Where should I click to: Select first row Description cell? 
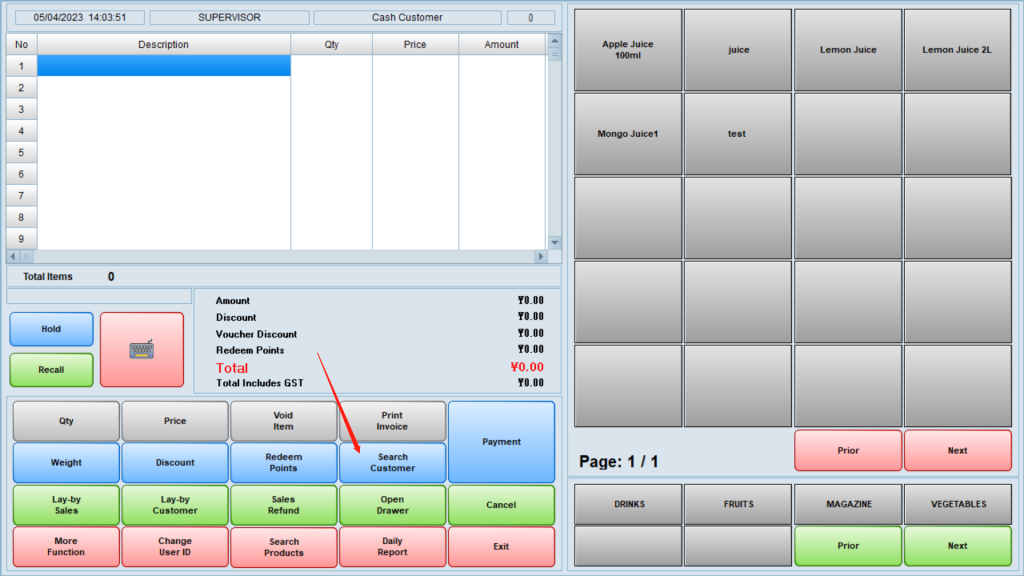pos(164,66)
